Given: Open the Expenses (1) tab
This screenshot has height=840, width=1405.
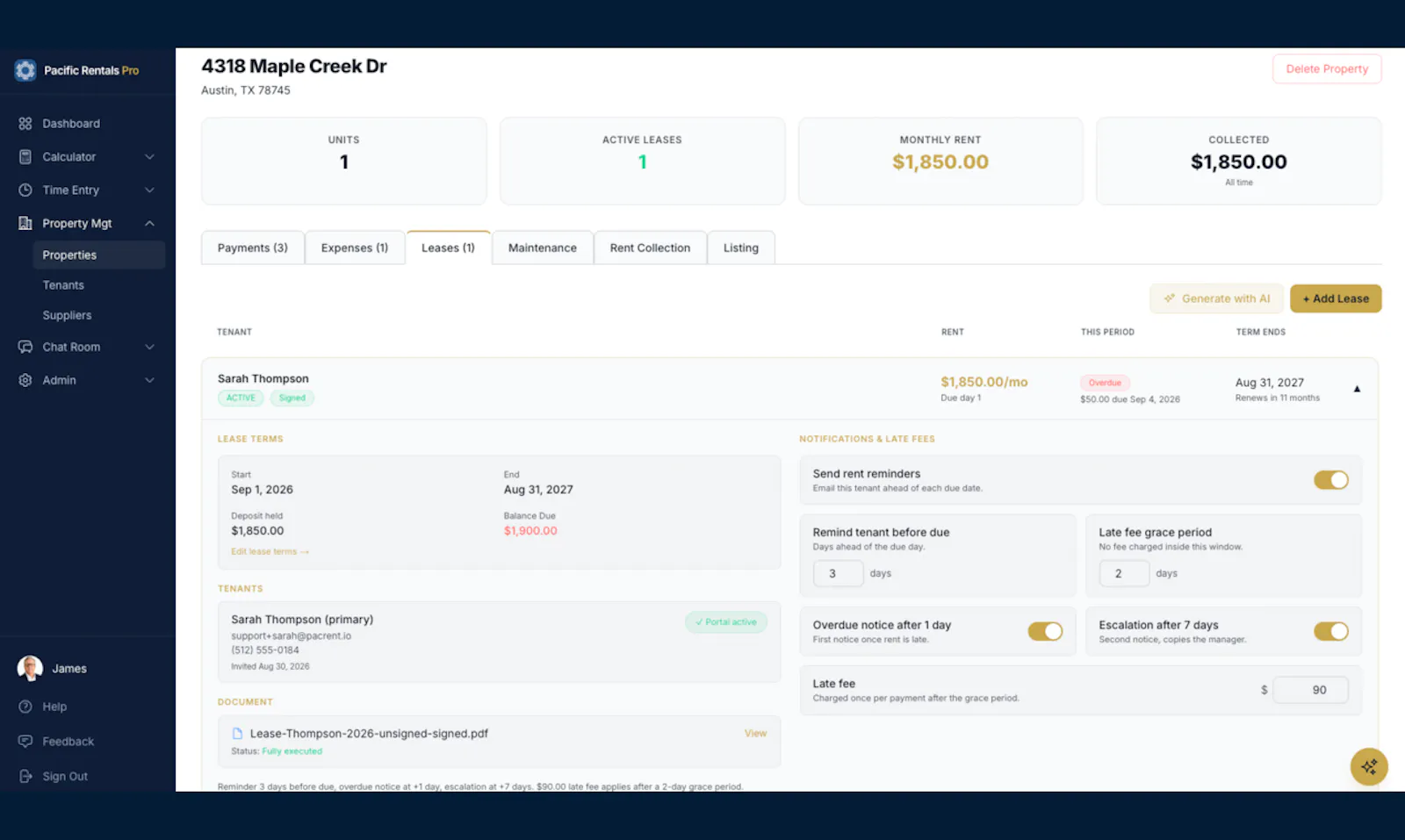Looking at the screenshot, I should pyautogui.click(x=355, y=248).
